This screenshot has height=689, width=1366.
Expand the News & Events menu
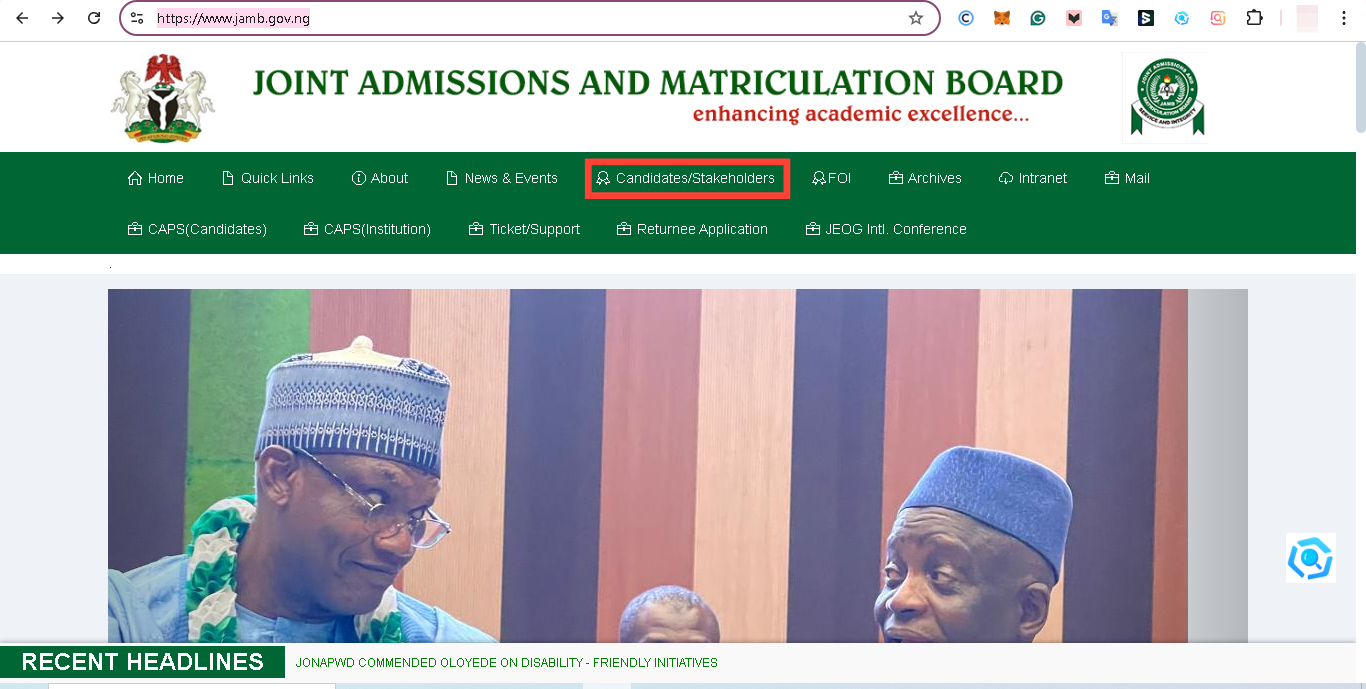502,178
